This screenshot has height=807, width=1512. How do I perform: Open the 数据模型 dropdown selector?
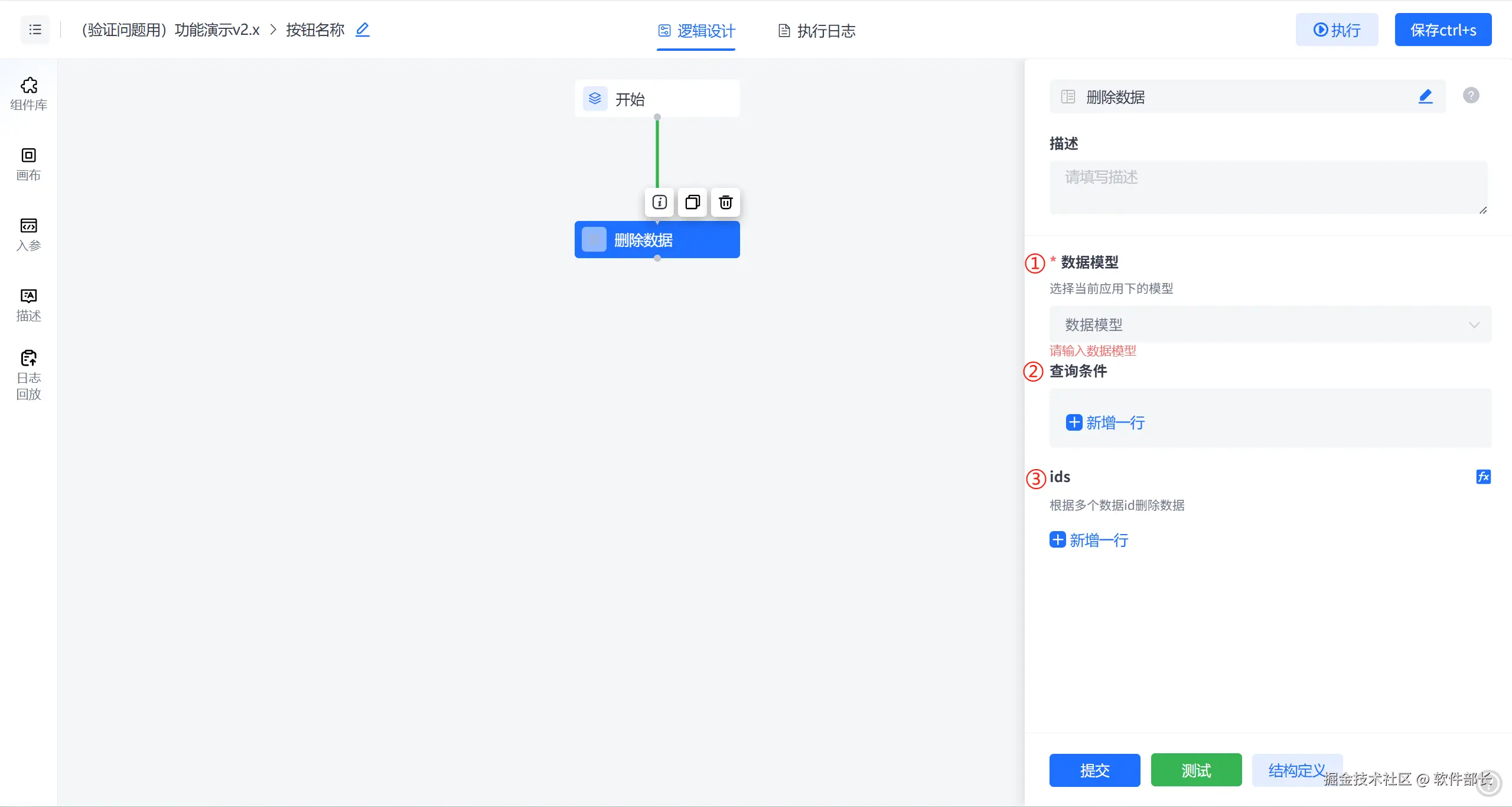1270,324
